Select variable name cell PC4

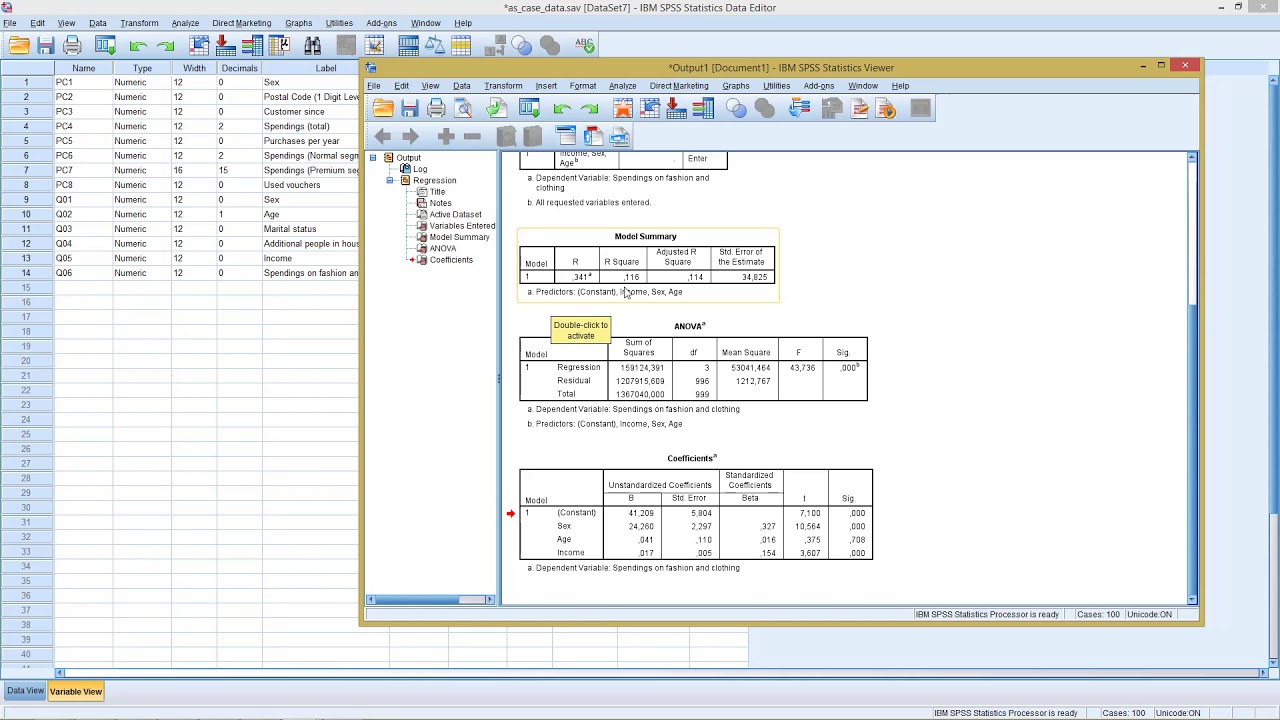[84, 126]
